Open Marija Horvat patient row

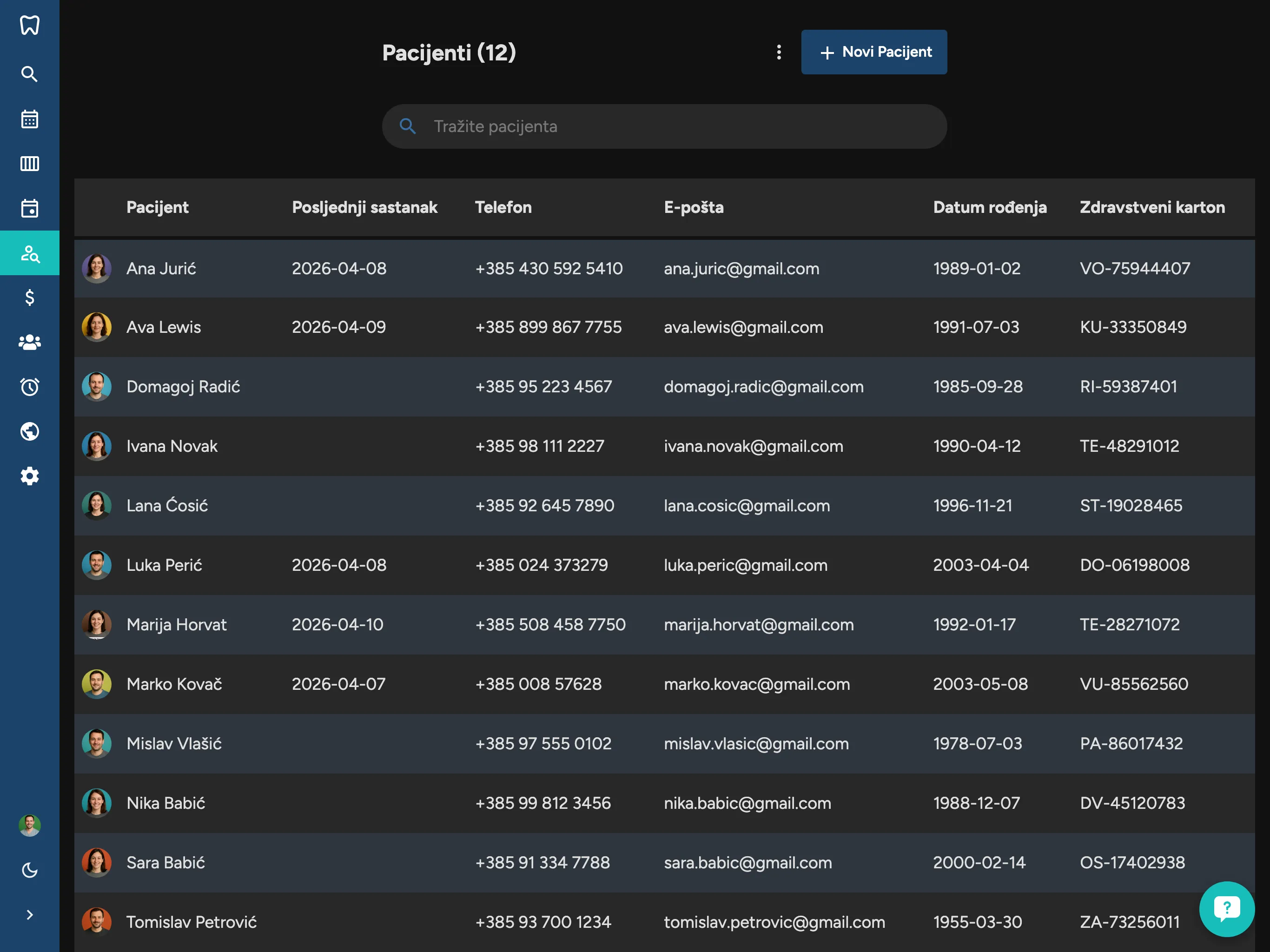[x=176, y=624]
